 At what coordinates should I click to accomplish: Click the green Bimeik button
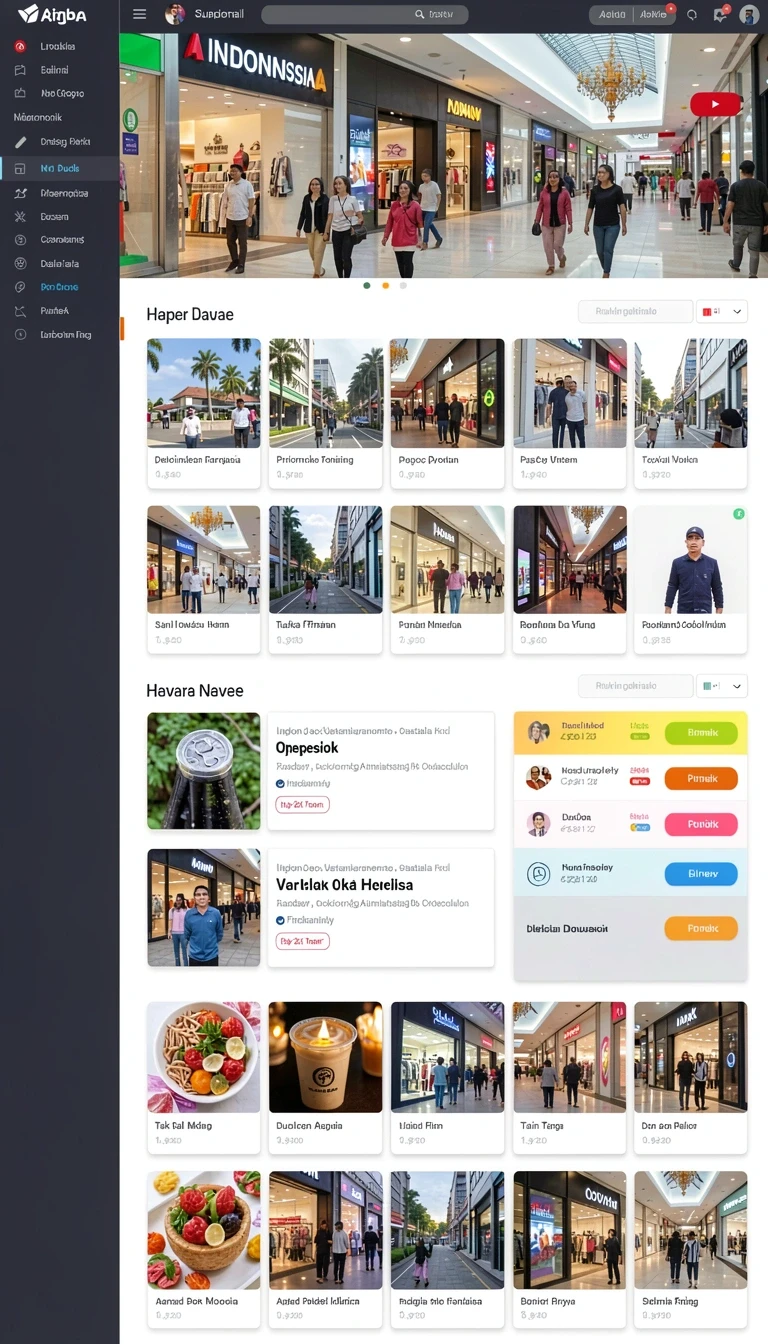(701, 732)
